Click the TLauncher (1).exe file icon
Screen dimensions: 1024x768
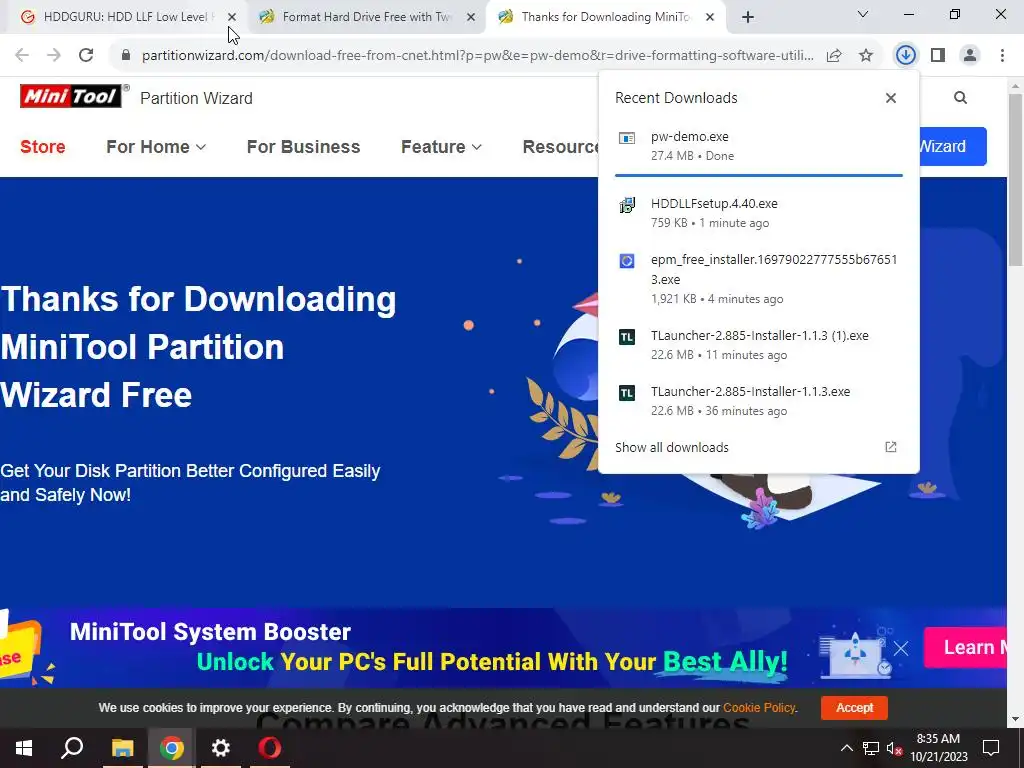pyautogui.click(x=627, y=337)
